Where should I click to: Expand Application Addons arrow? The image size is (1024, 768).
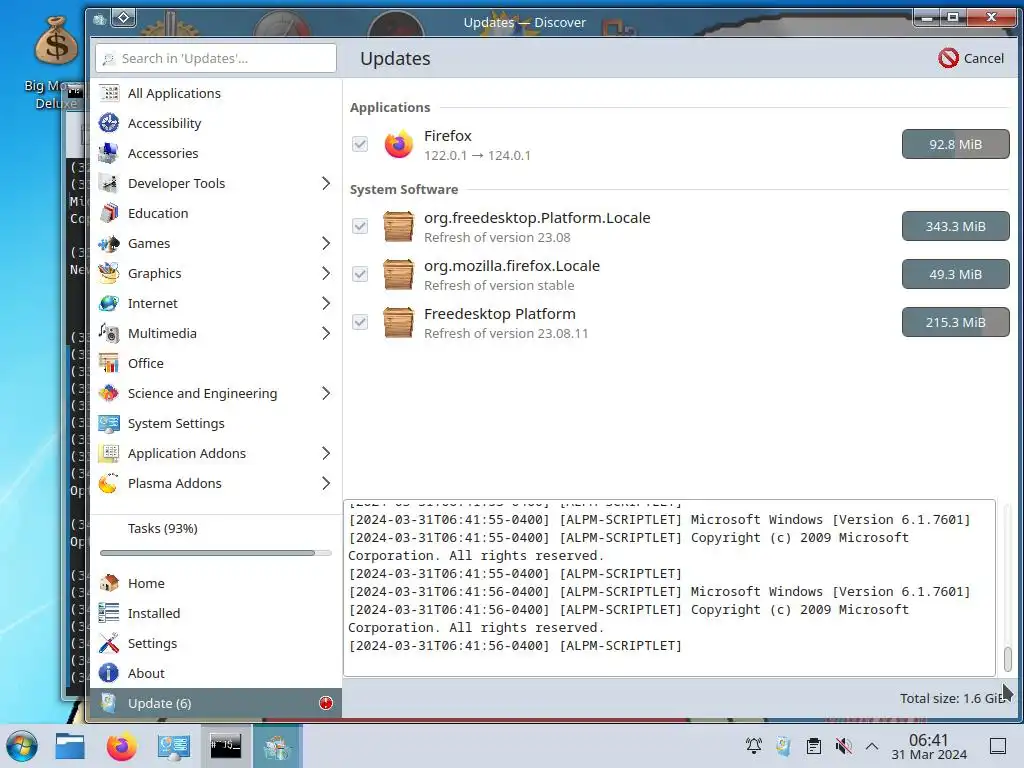pyautogui.click(x=326, y=454)
